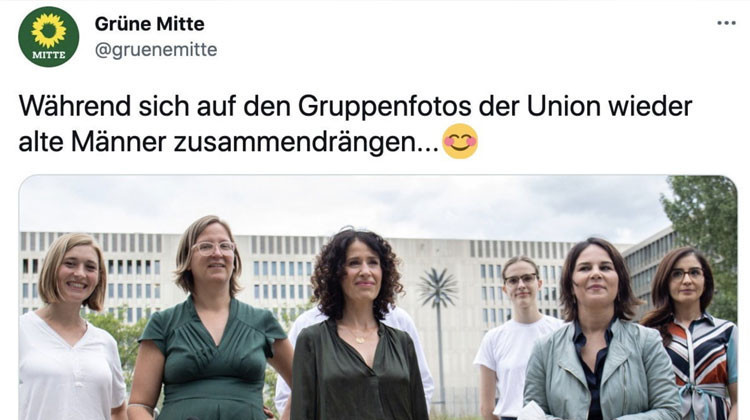Click the word zusammendrängen in the tweet
The width and height of the screenshot is (750, 420).
click(306, 143)
